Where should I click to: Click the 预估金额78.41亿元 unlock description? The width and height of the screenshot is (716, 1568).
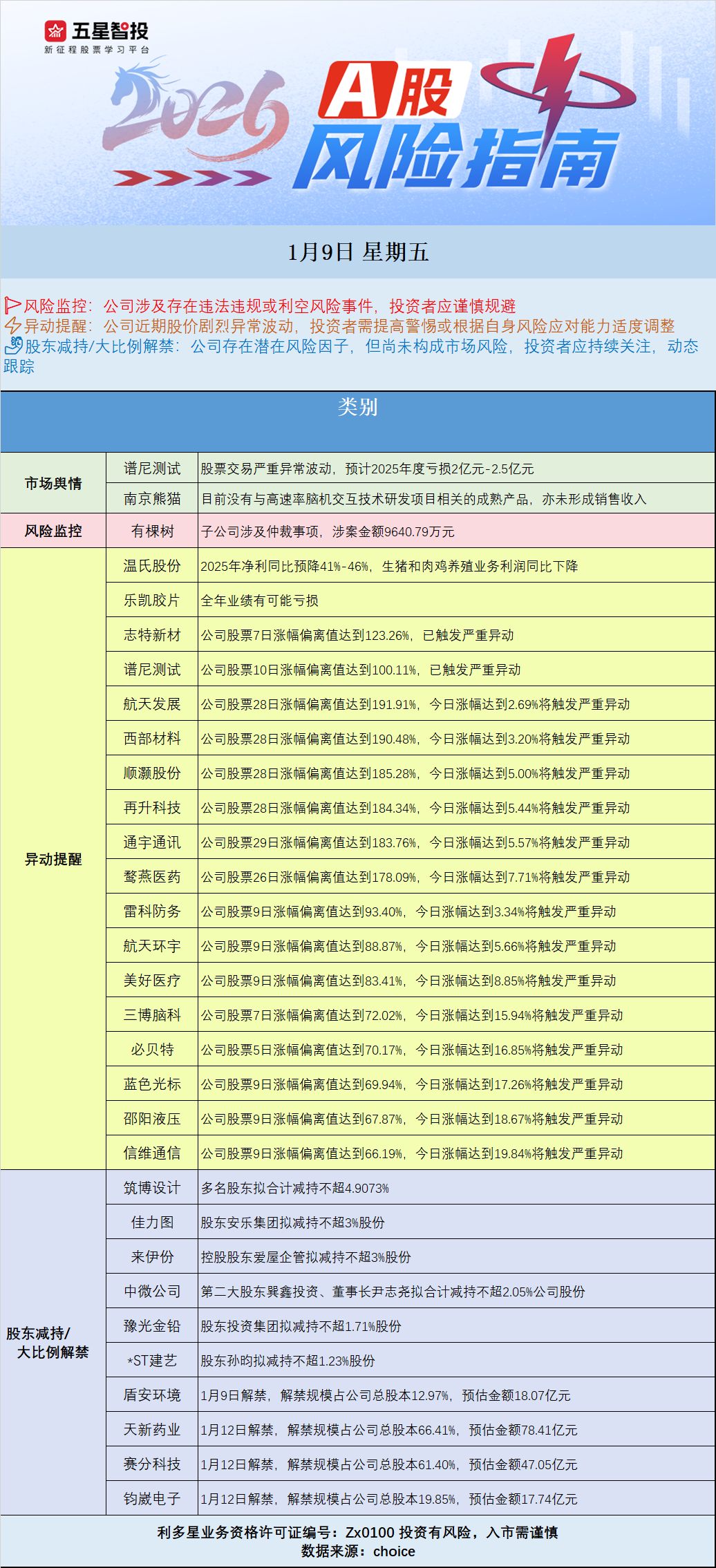point(523,1429)
